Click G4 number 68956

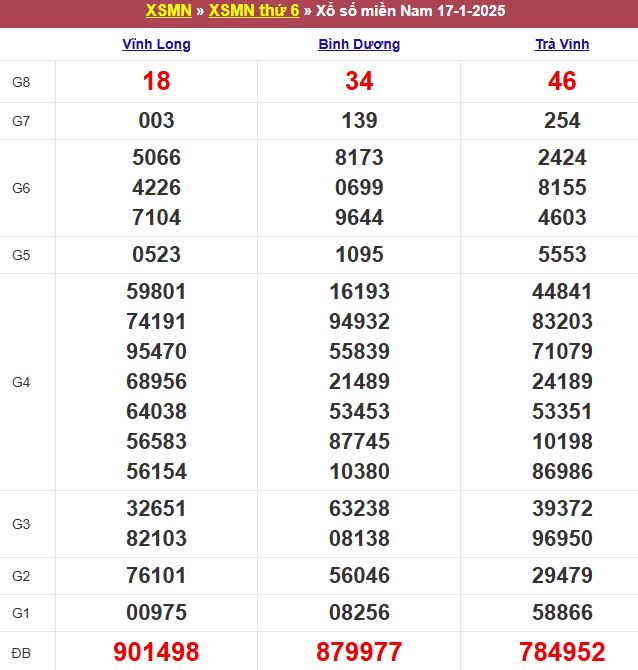pyautogui.click(x=156, y=381)
